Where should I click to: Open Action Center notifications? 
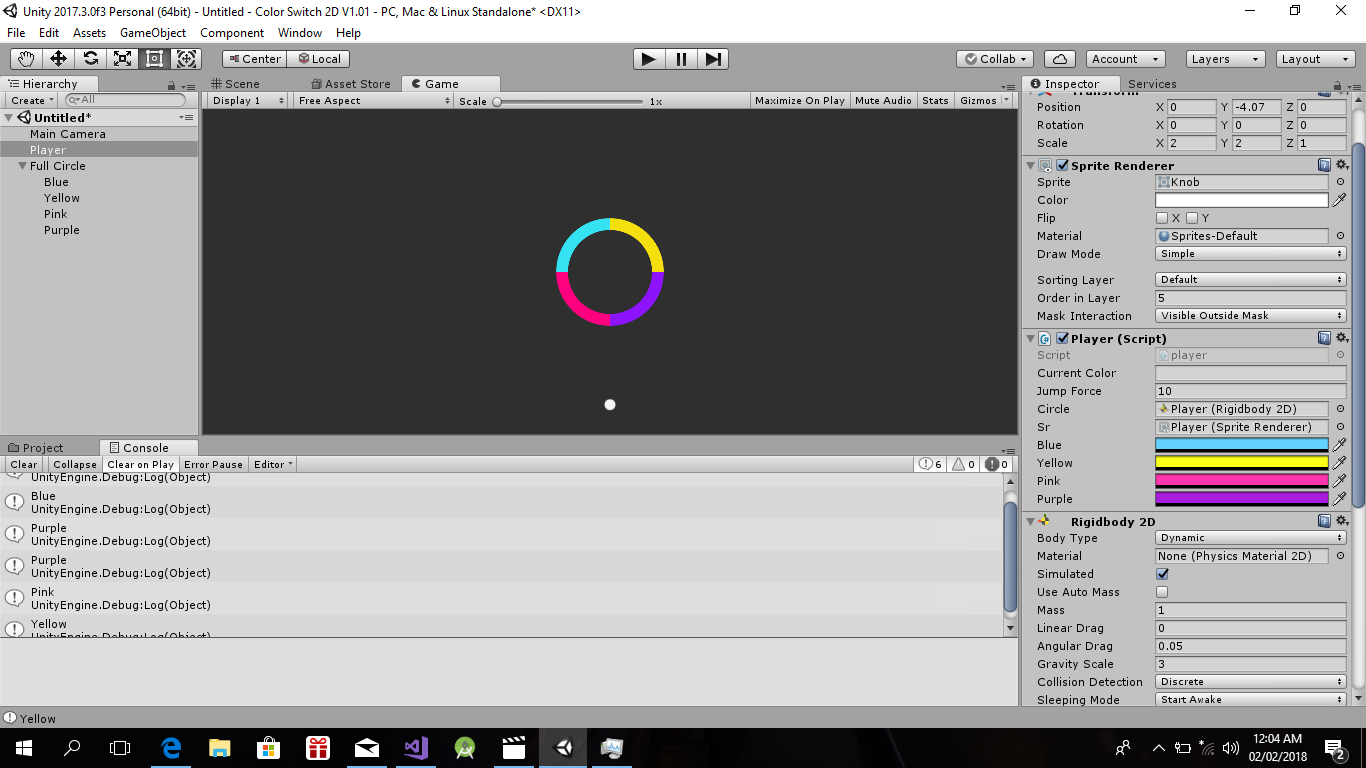pyautogui.click(x=1335, y=747)
